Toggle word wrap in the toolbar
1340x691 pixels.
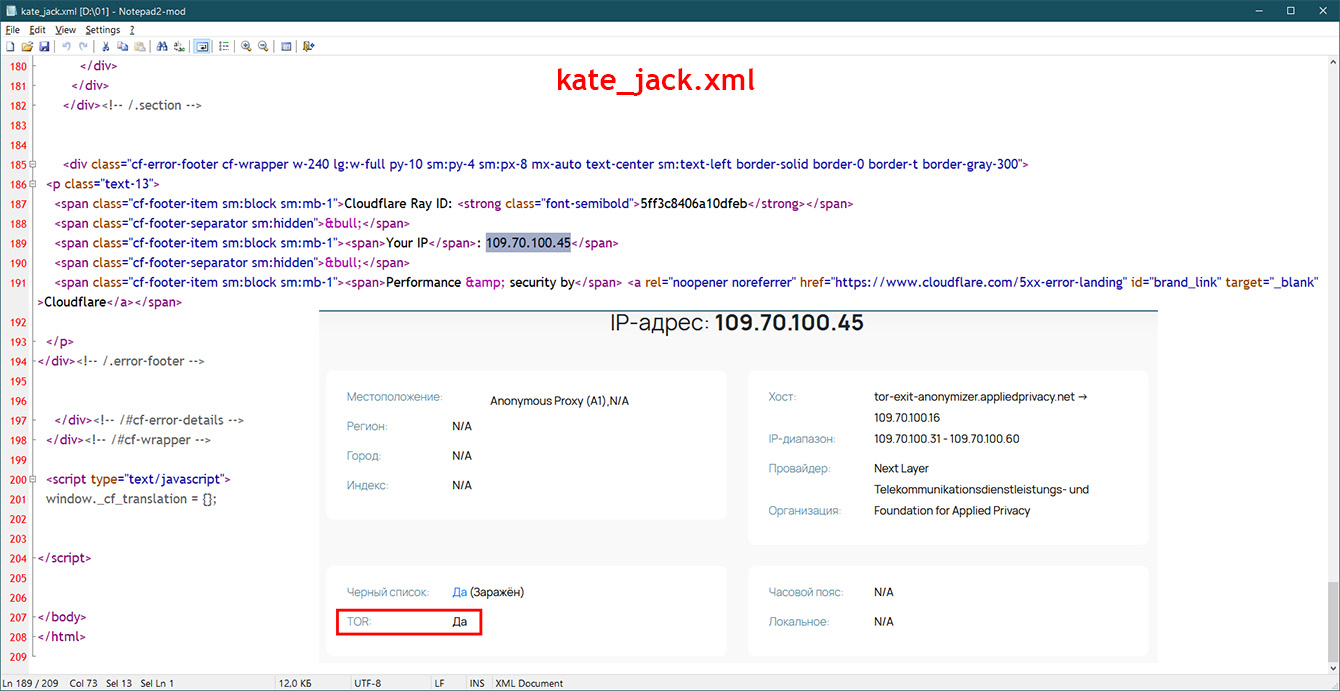click(202, 47)
